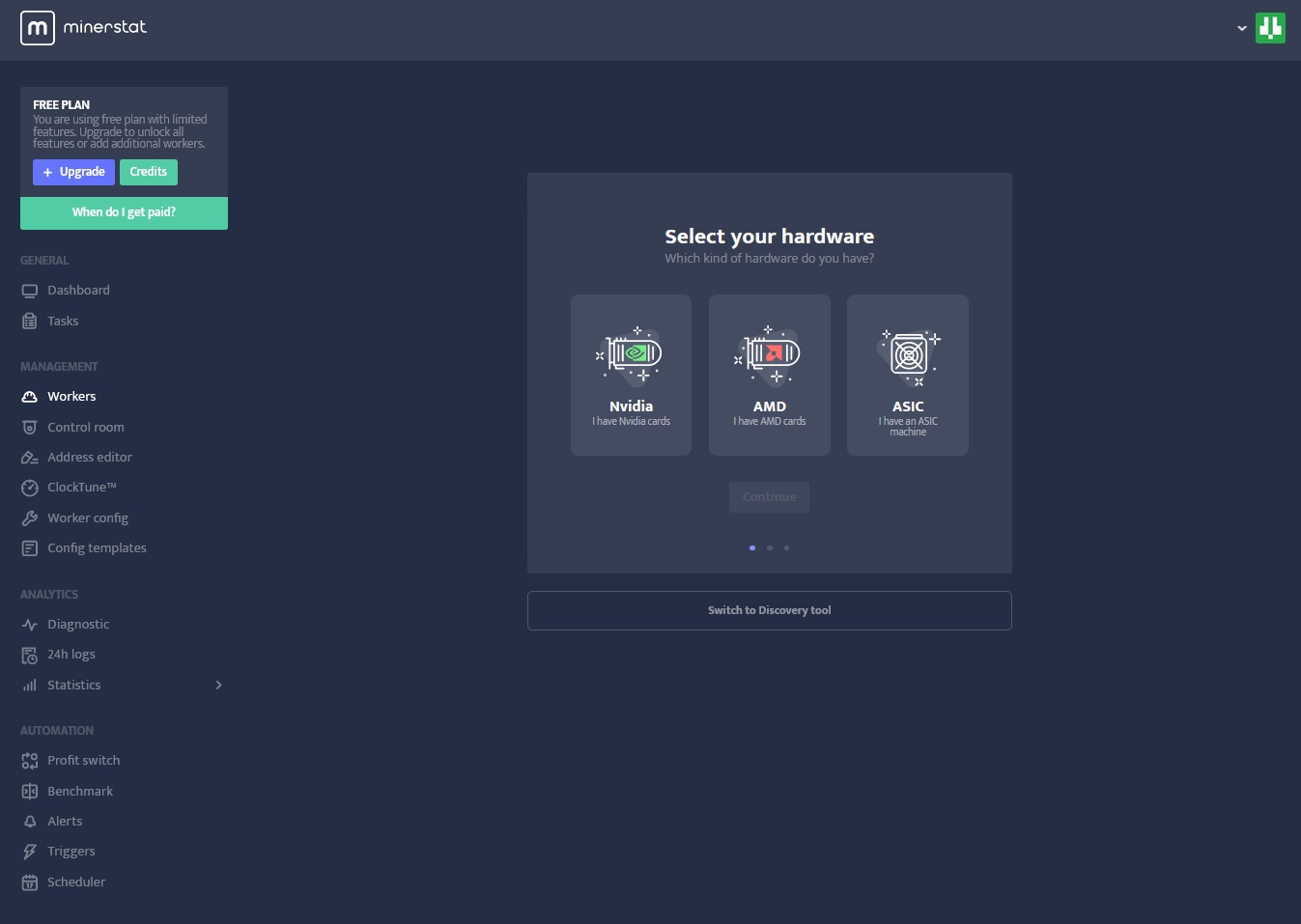The height and width of the screenshot is (924, 1301).
Task: Expand the account dropdown arrow
Action: (x=1242, y=28)
